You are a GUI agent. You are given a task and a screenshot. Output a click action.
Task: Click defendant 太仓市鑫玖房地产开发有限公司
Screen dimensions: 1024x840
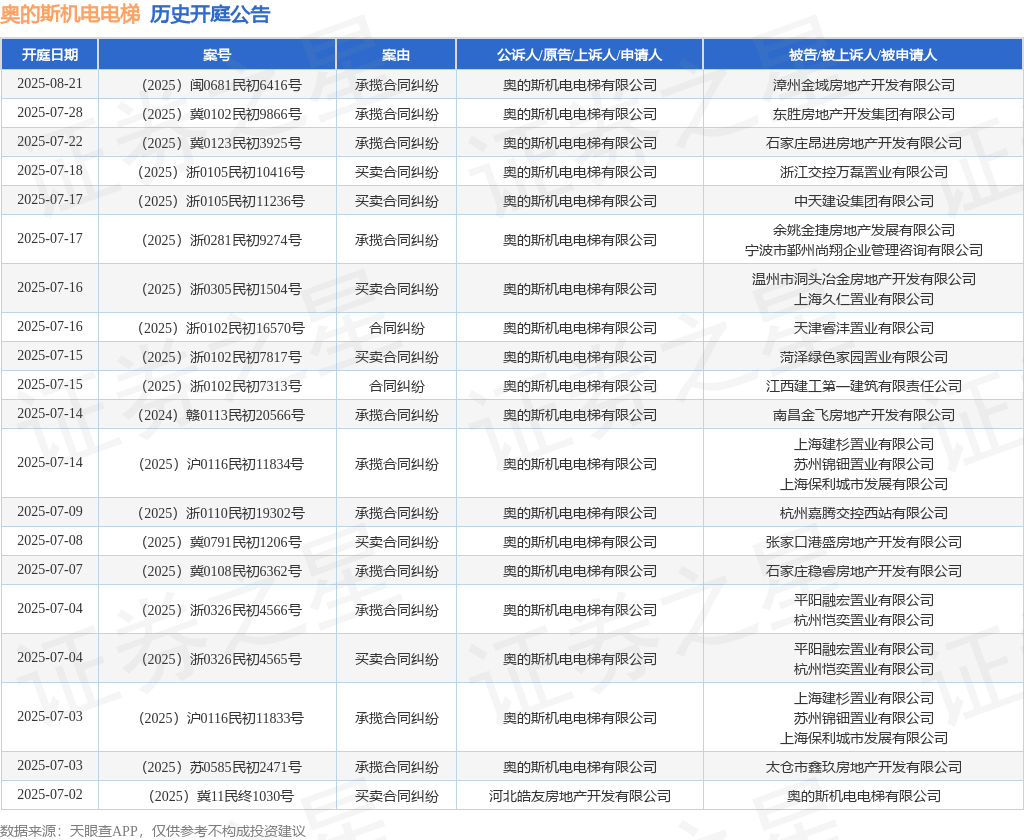[863, 767]
